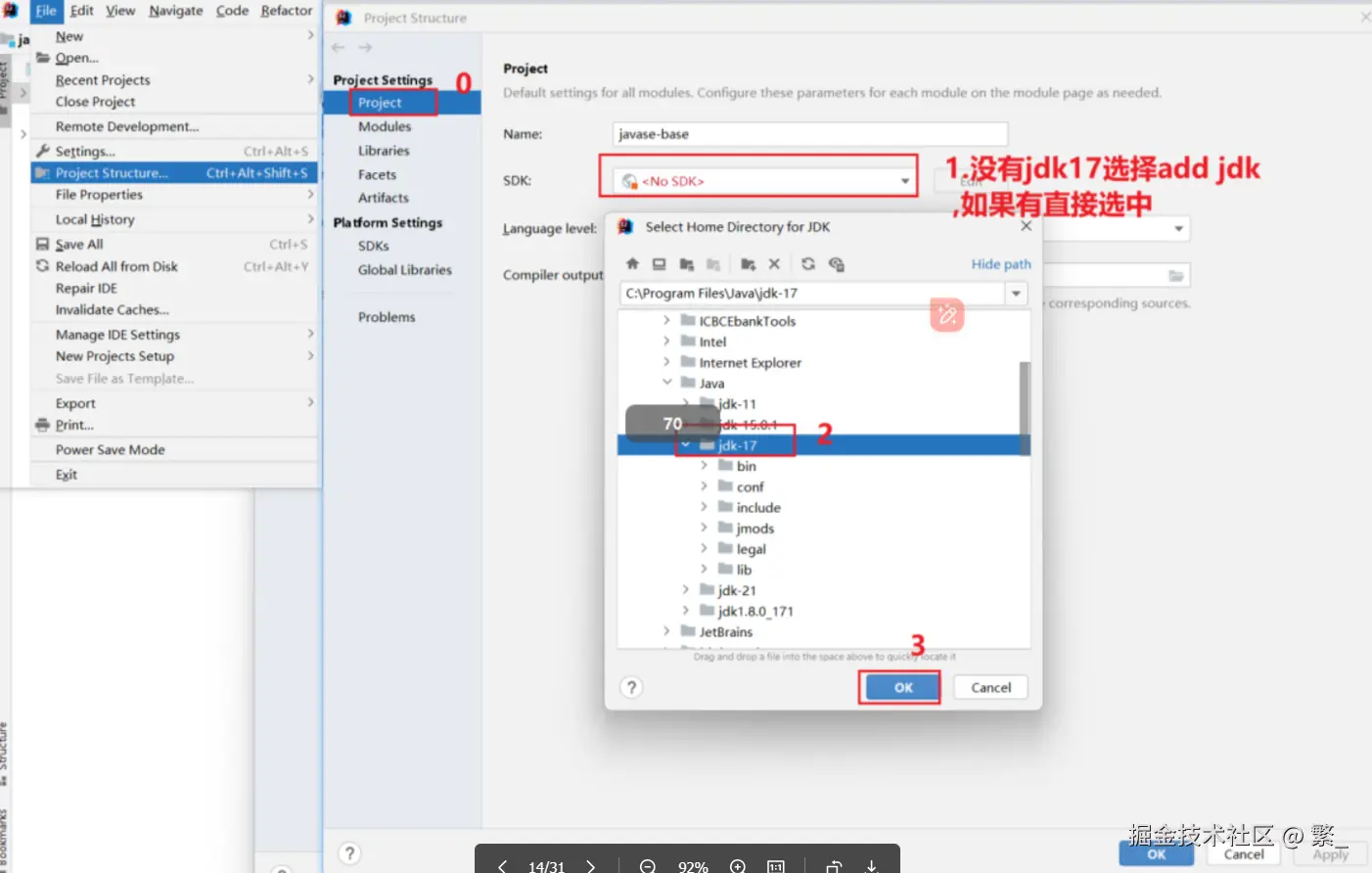Screen dimensions: 1372x873
Task: Expand the Intel folder node
Action: tap(666, 342)
